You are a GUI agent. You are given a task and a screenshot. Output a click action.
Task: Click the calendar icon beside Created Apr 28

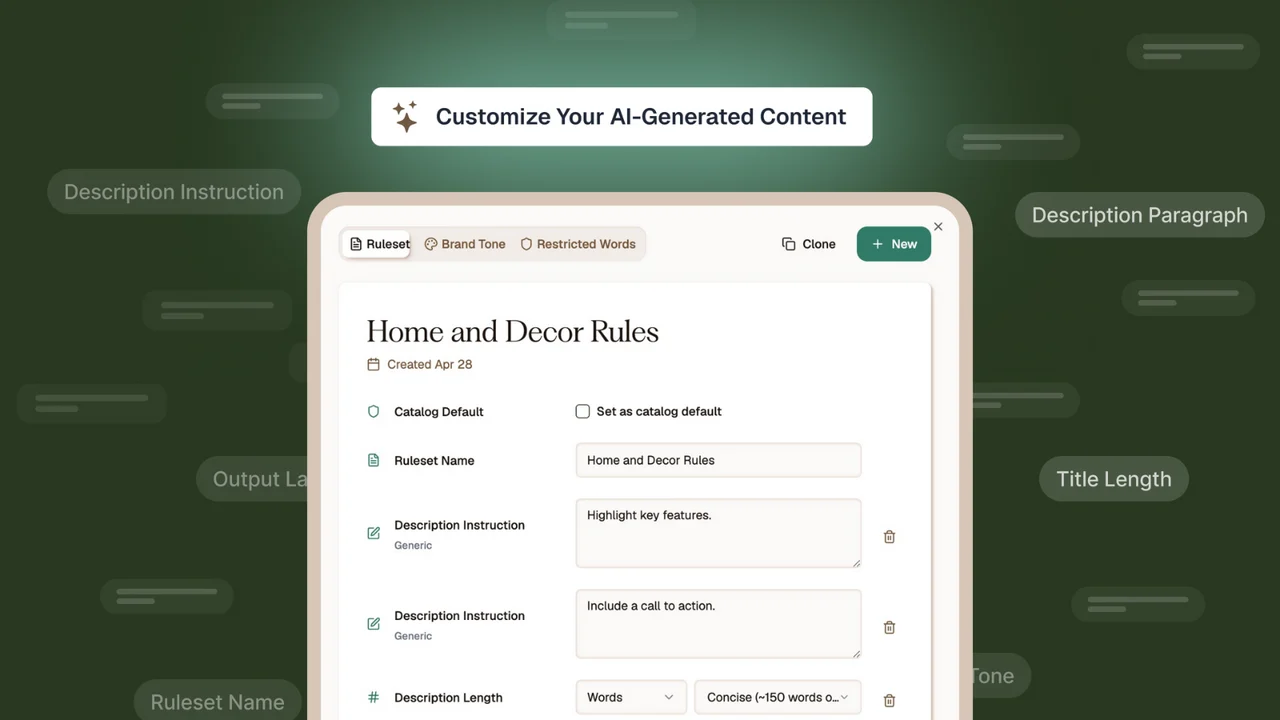[374, 364]
